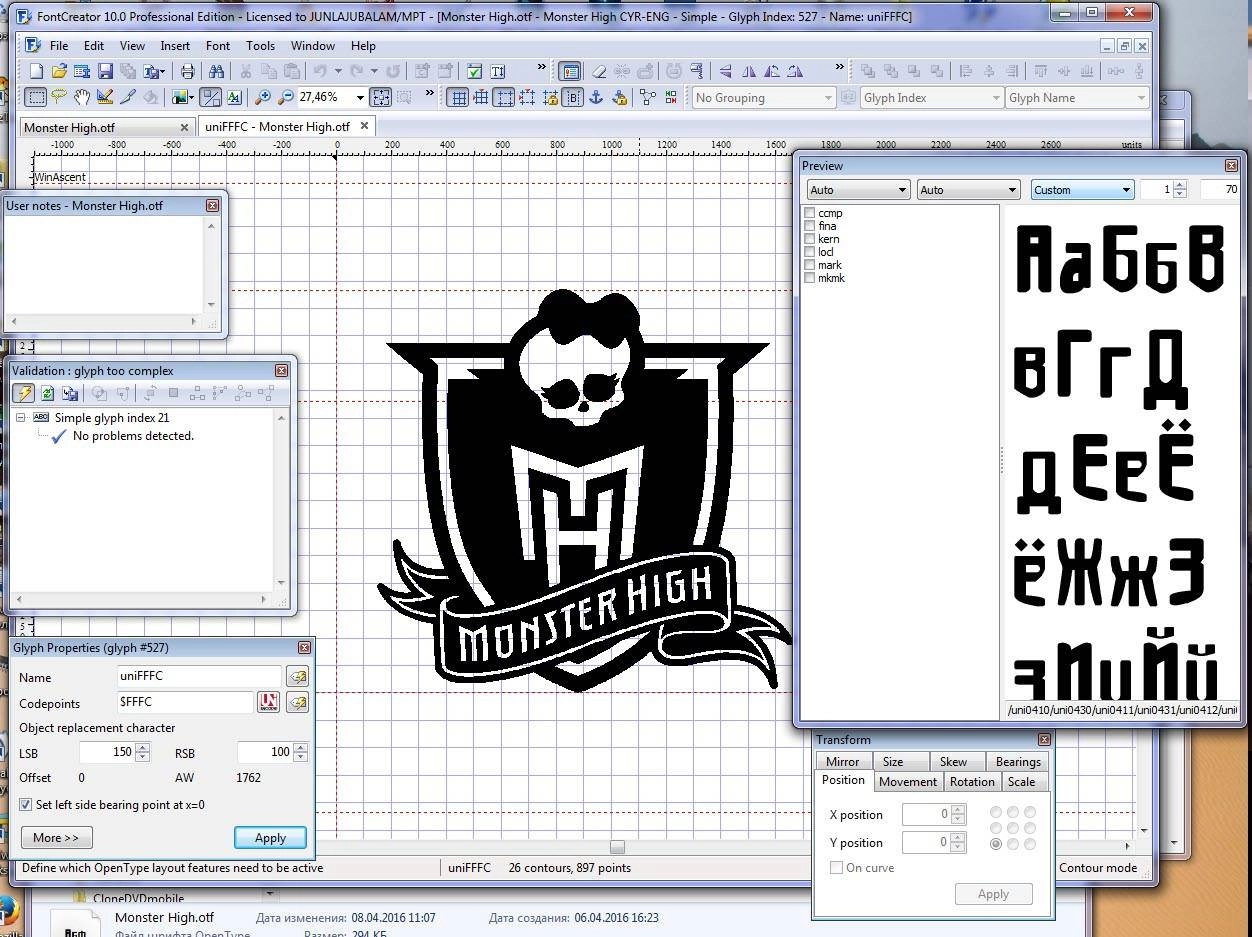Screen dimensions: 1252x937
Task: Click Apply in Glyph Properties
Action: click(x=270, y=837)
